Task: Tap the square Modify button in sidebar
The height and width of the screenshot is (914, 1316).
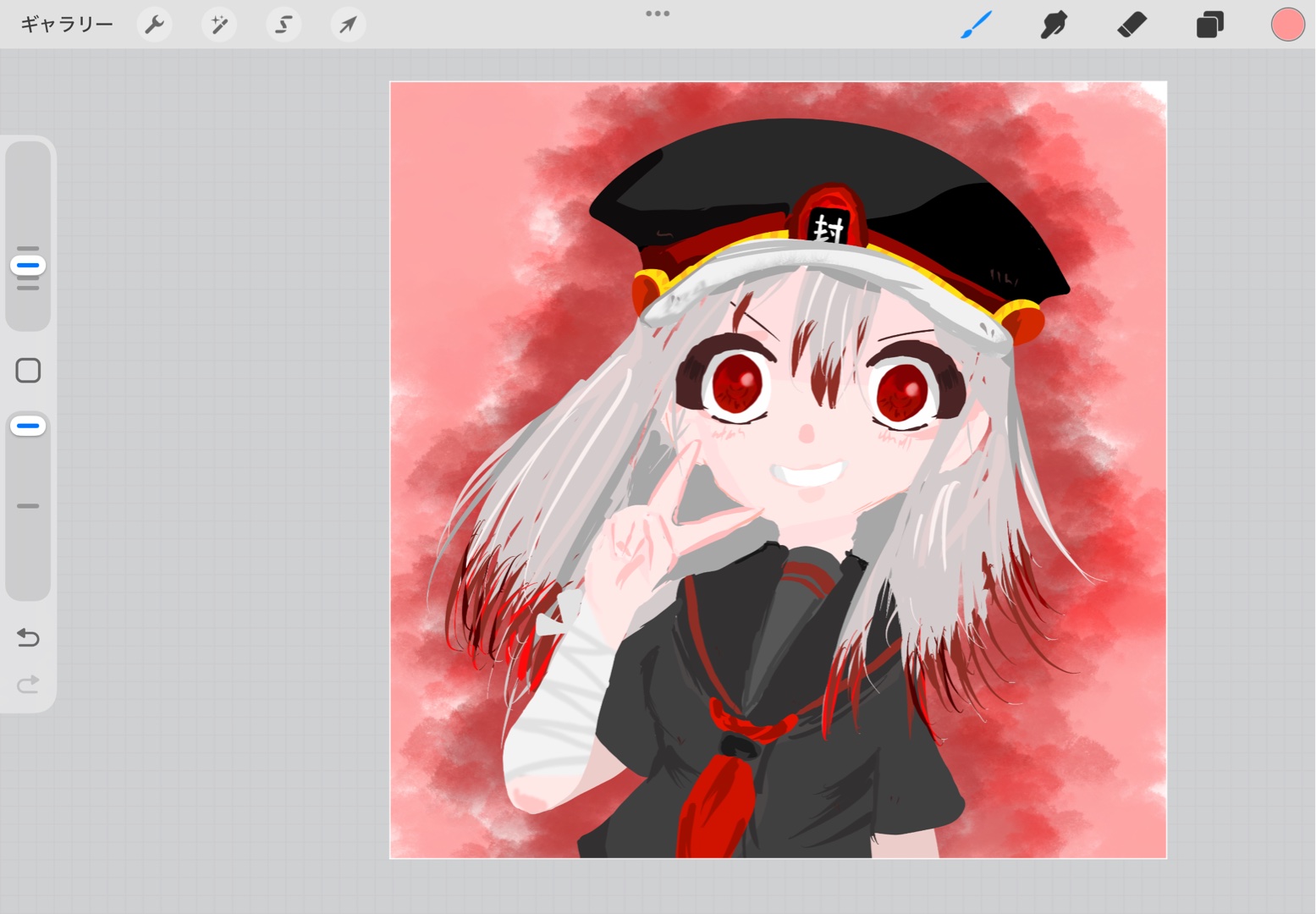Action: coord(28,371)
